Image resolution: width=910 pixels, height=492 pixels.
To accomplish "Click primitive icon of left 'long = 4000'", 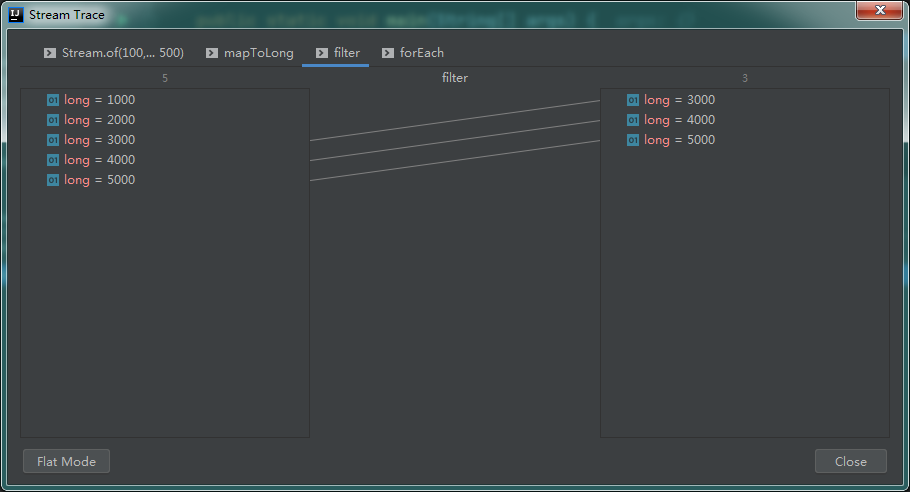I will click(53, 160).
